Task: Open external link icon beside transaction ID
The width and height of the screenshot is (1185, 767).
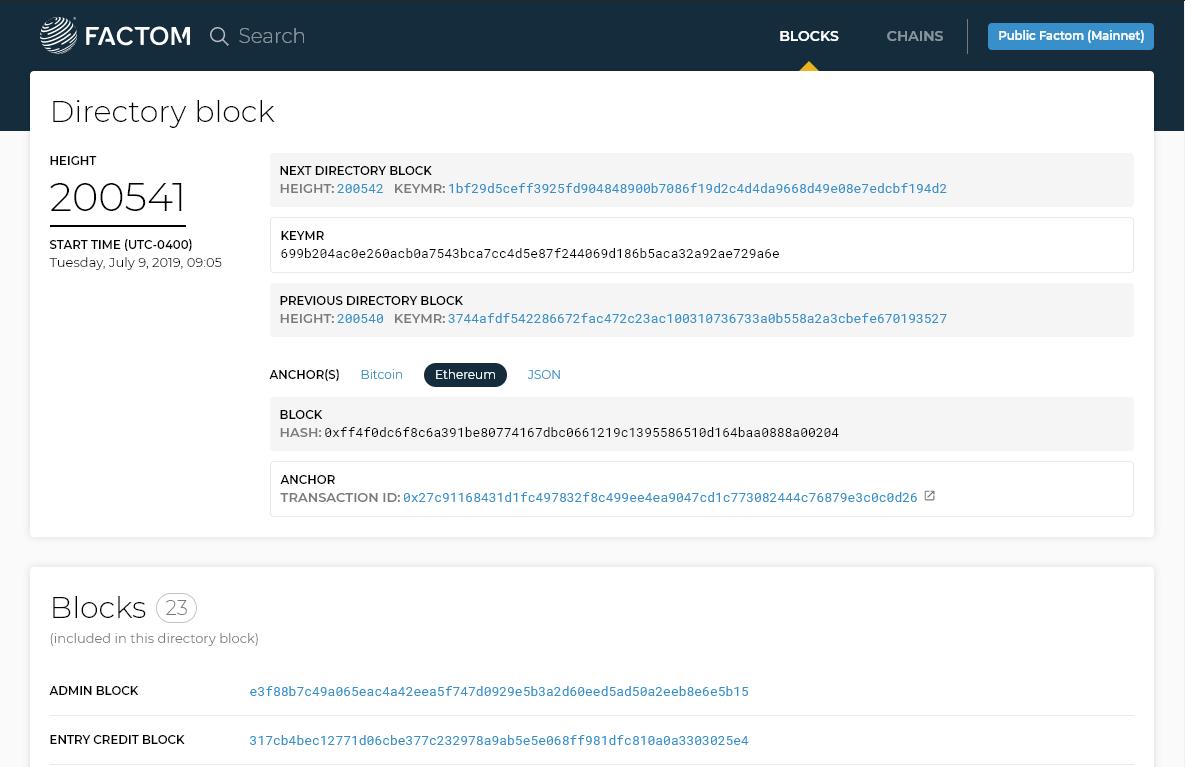Action: point(930,496)
